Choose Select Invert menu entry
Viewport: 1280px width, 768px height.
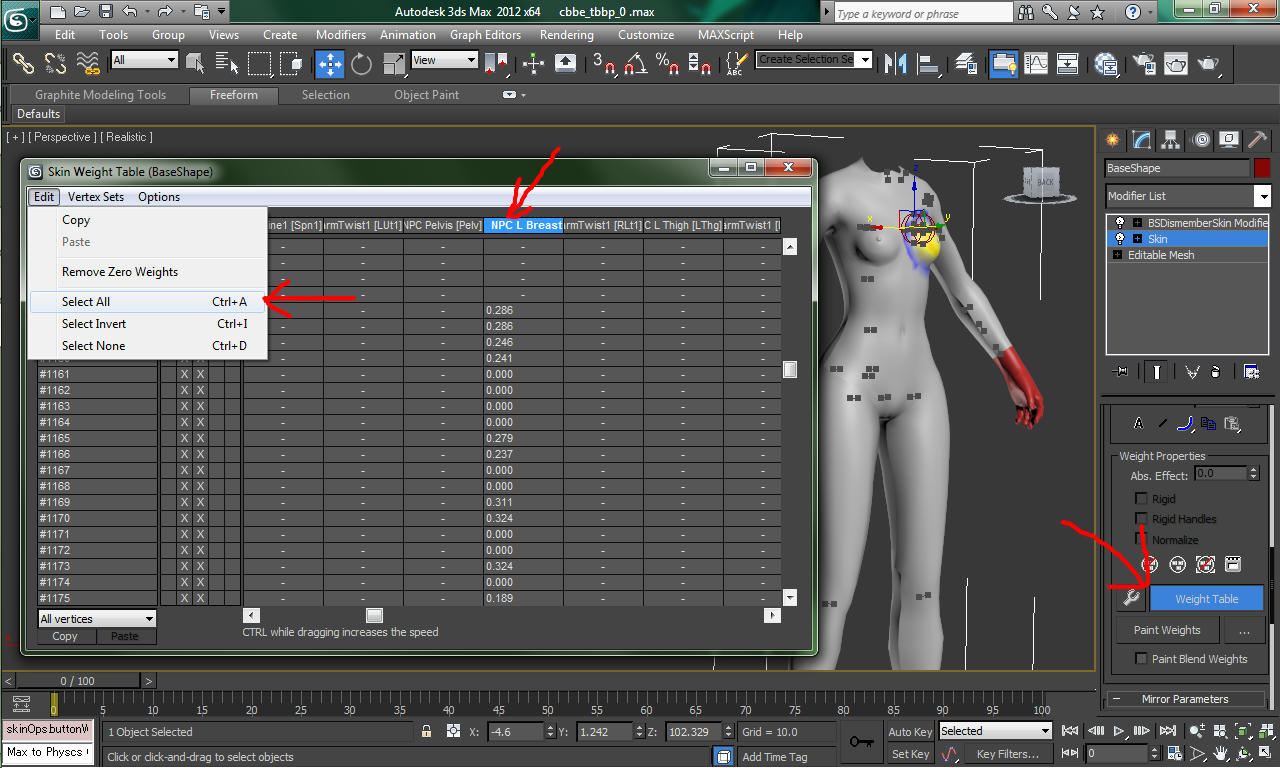coord(148,324)
